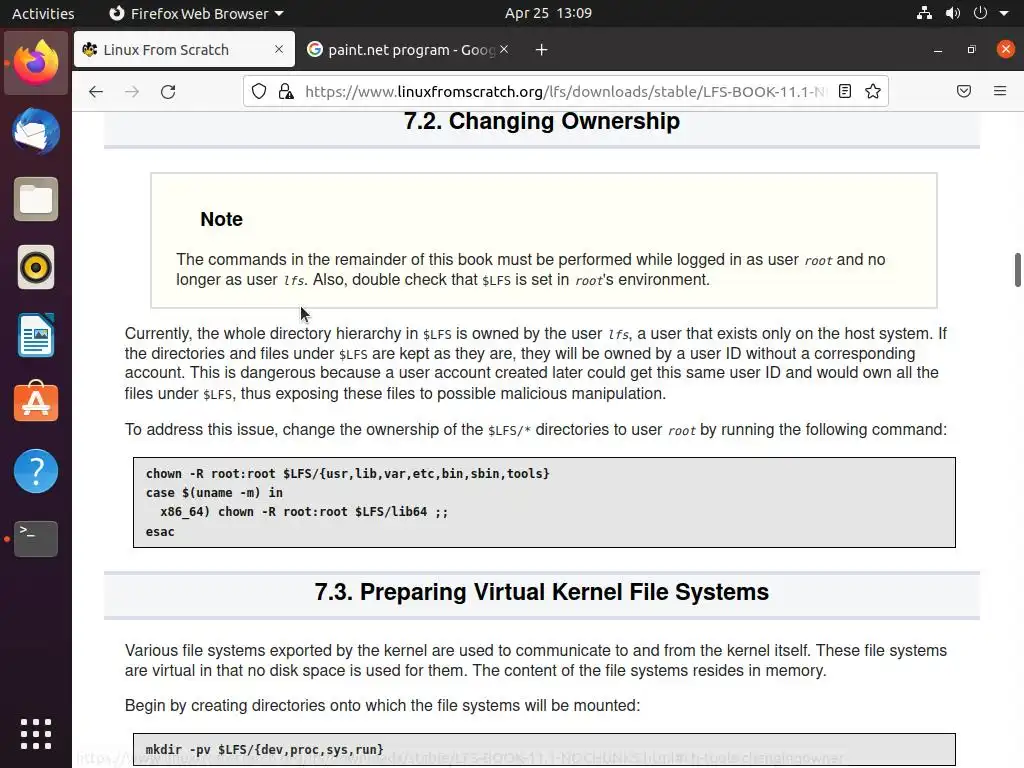
Task: Click the Note heading in the yellow box
Action: [x=221, y=219]
